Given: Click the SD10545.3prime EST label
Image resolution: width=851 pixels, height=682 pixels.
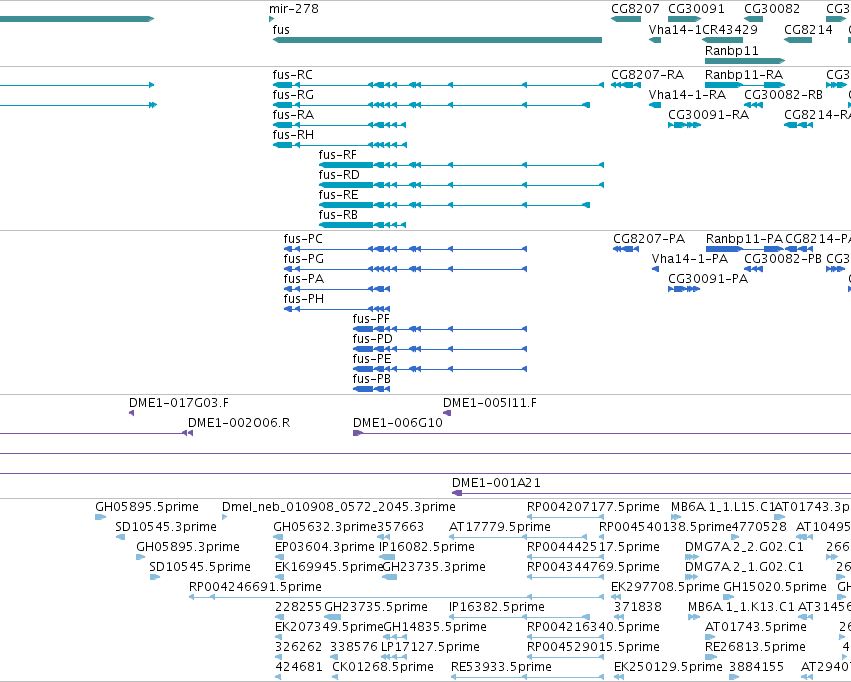Looking at the screenshot, I should coord(166,527).
